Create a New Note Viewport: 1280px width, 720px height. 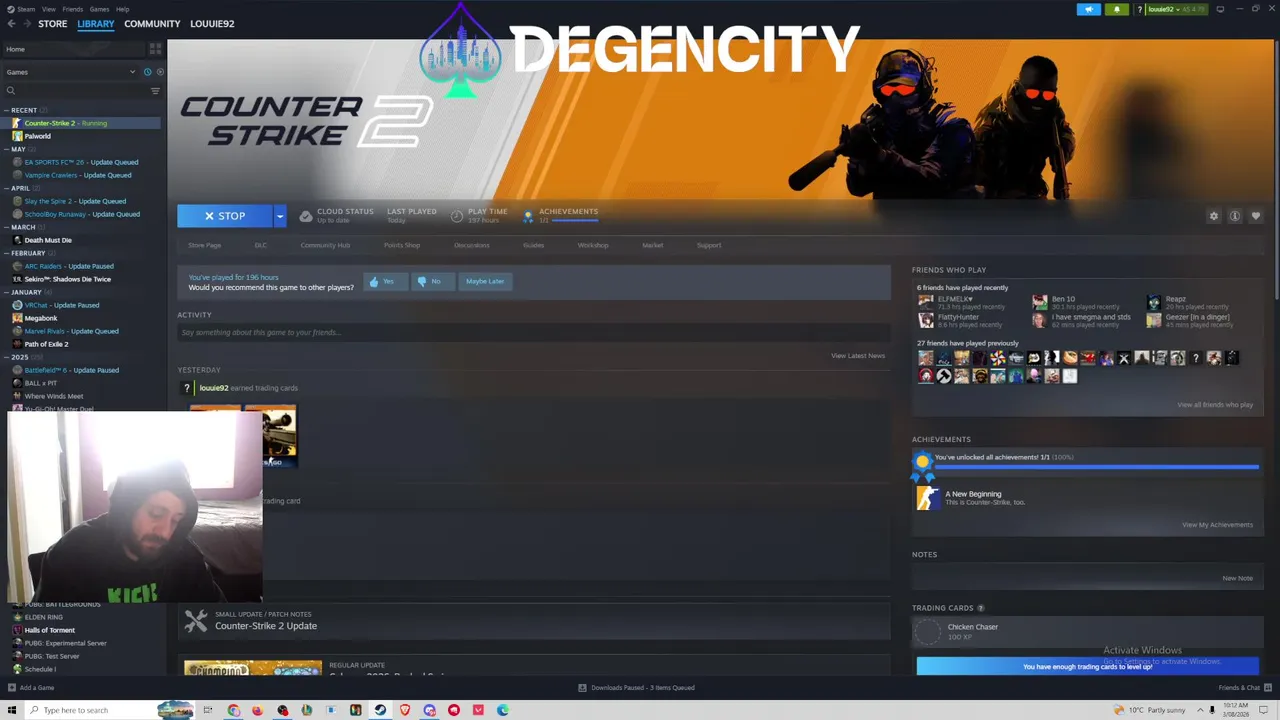click(1237, 578)
